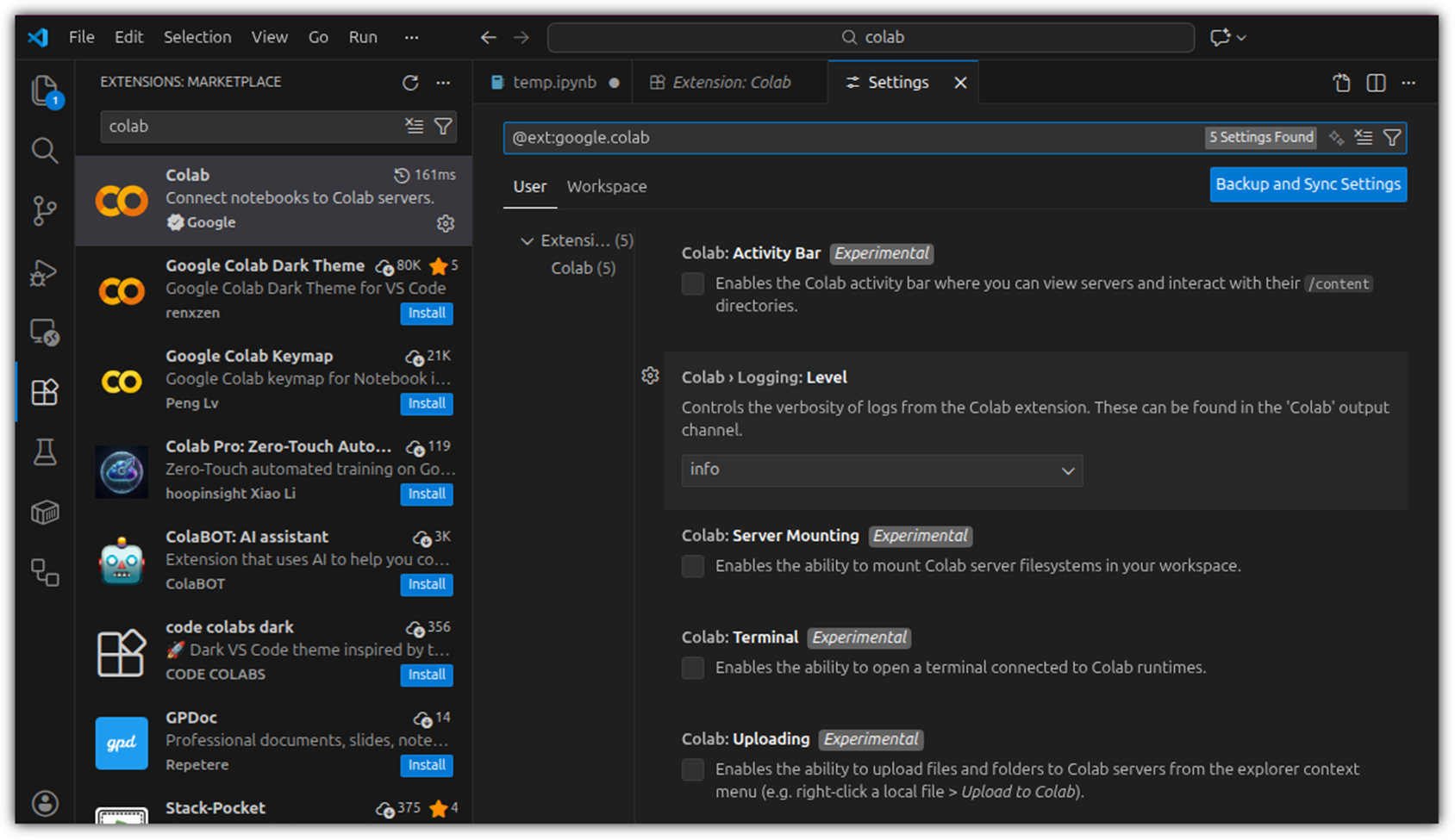
Task: Switch to temp.ipynb tab
Action: coord(553,83)
